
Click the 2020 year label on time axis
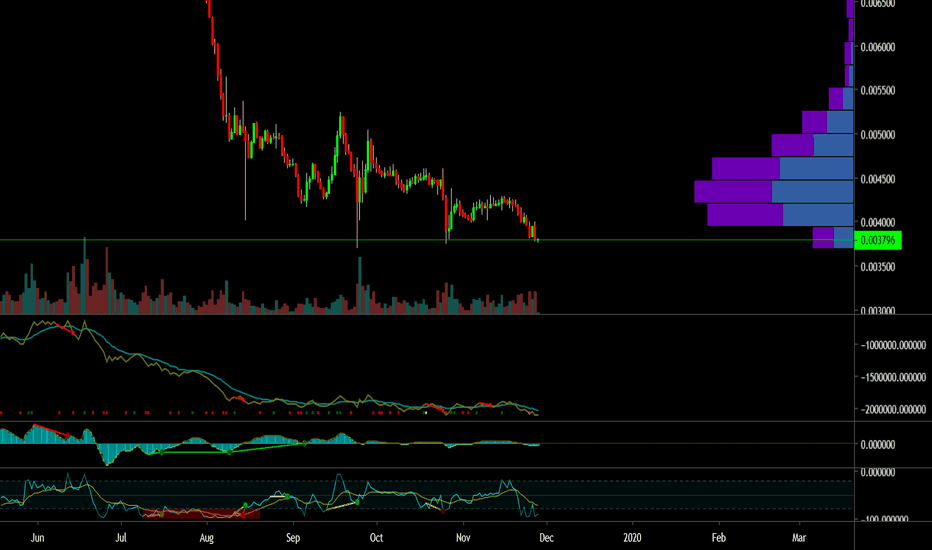click(632, 538)
